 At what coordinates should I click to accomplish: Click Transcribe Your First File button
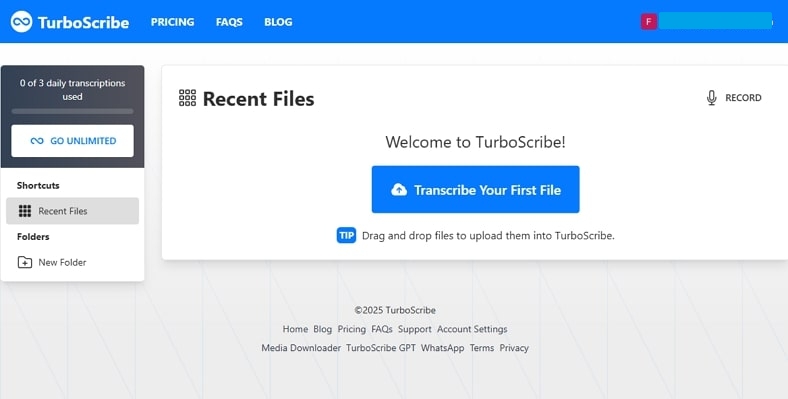(475, 189)
